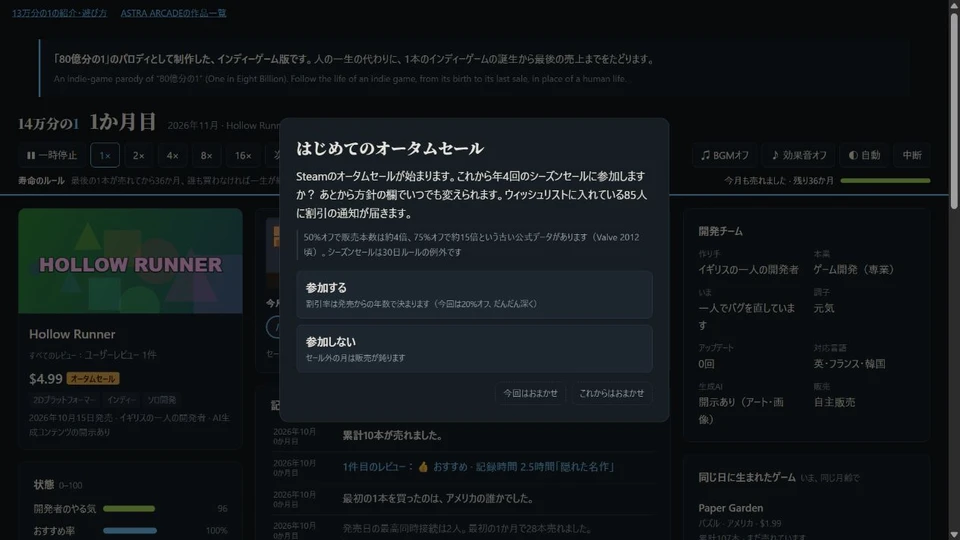Image resolution: width=960 pixels, height=540 pixels.
Task: Click the 残り36か月 lifespan progress bar
Action: (x=885, y=181)
